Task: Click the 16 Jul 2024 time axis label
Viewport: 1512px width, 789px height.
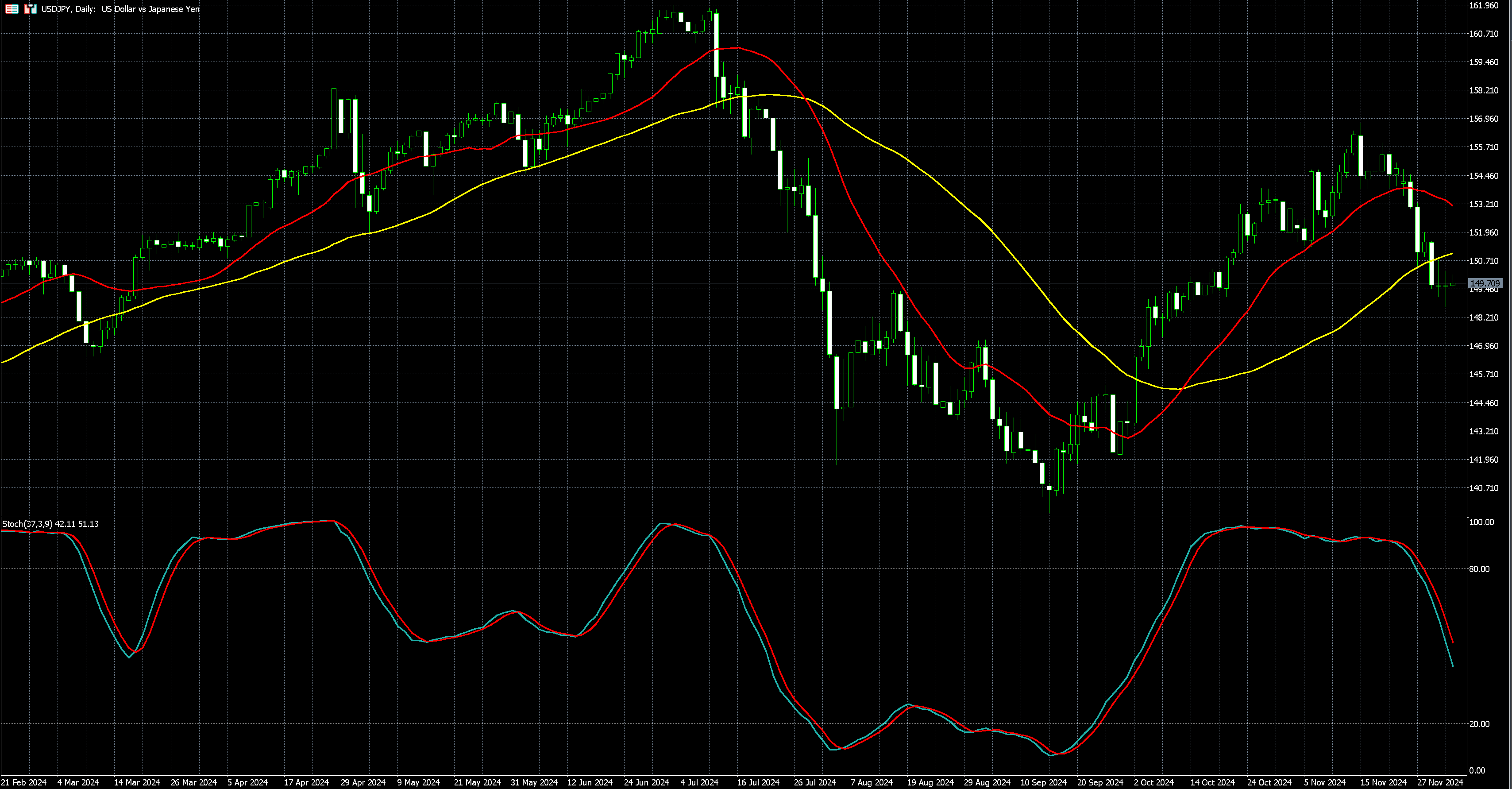Action: click(x=758, y=782)
